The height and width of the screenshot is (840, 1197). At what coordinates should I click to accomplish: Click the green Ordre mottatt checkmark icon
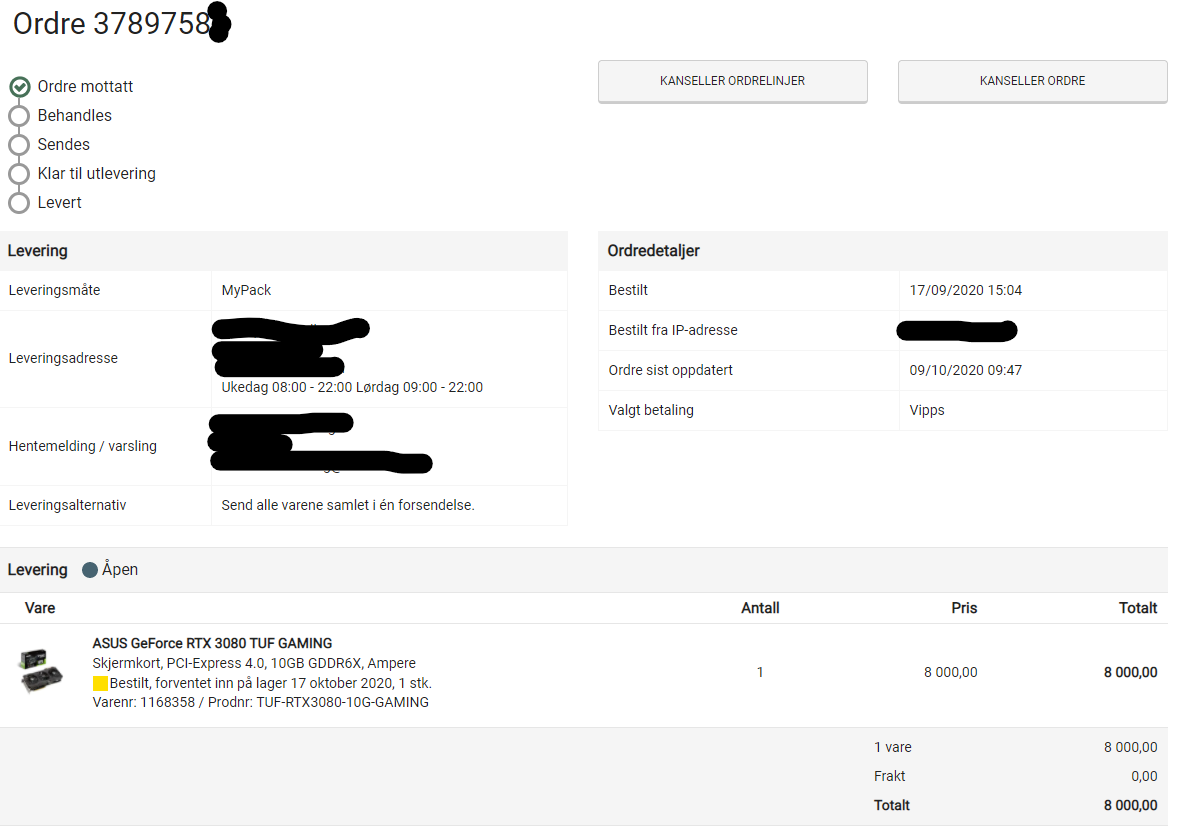tap(20, 87)
